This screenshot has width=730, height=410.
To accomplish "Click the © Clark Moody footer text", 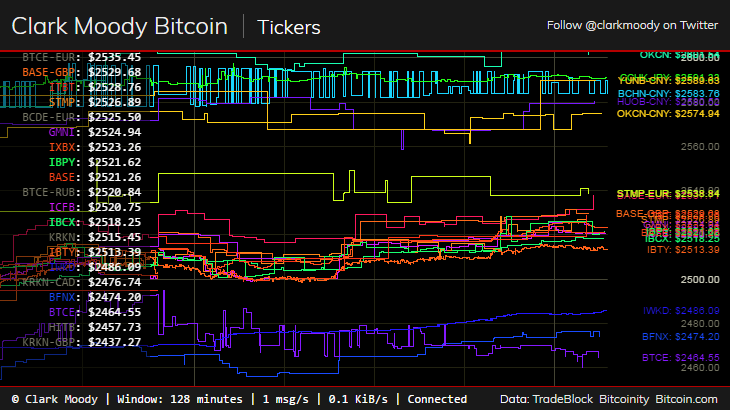I will pos(55,399).
